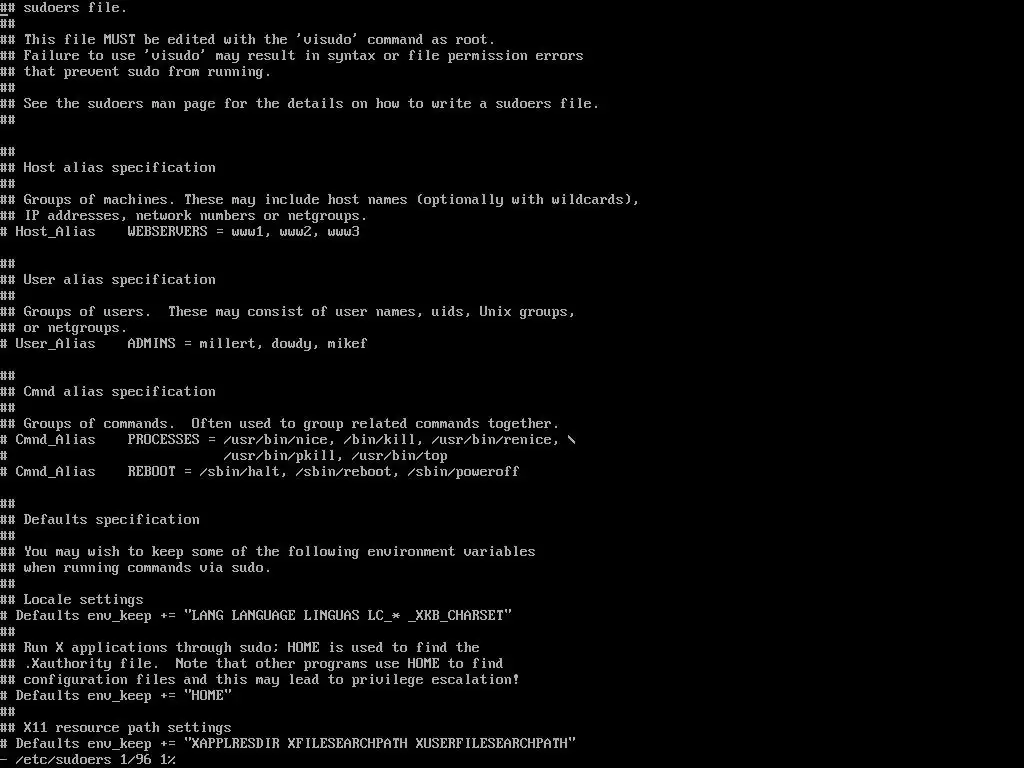Click the REBOOT command alias name
The height and width of the screenshot is (768, 1024).
152,472
